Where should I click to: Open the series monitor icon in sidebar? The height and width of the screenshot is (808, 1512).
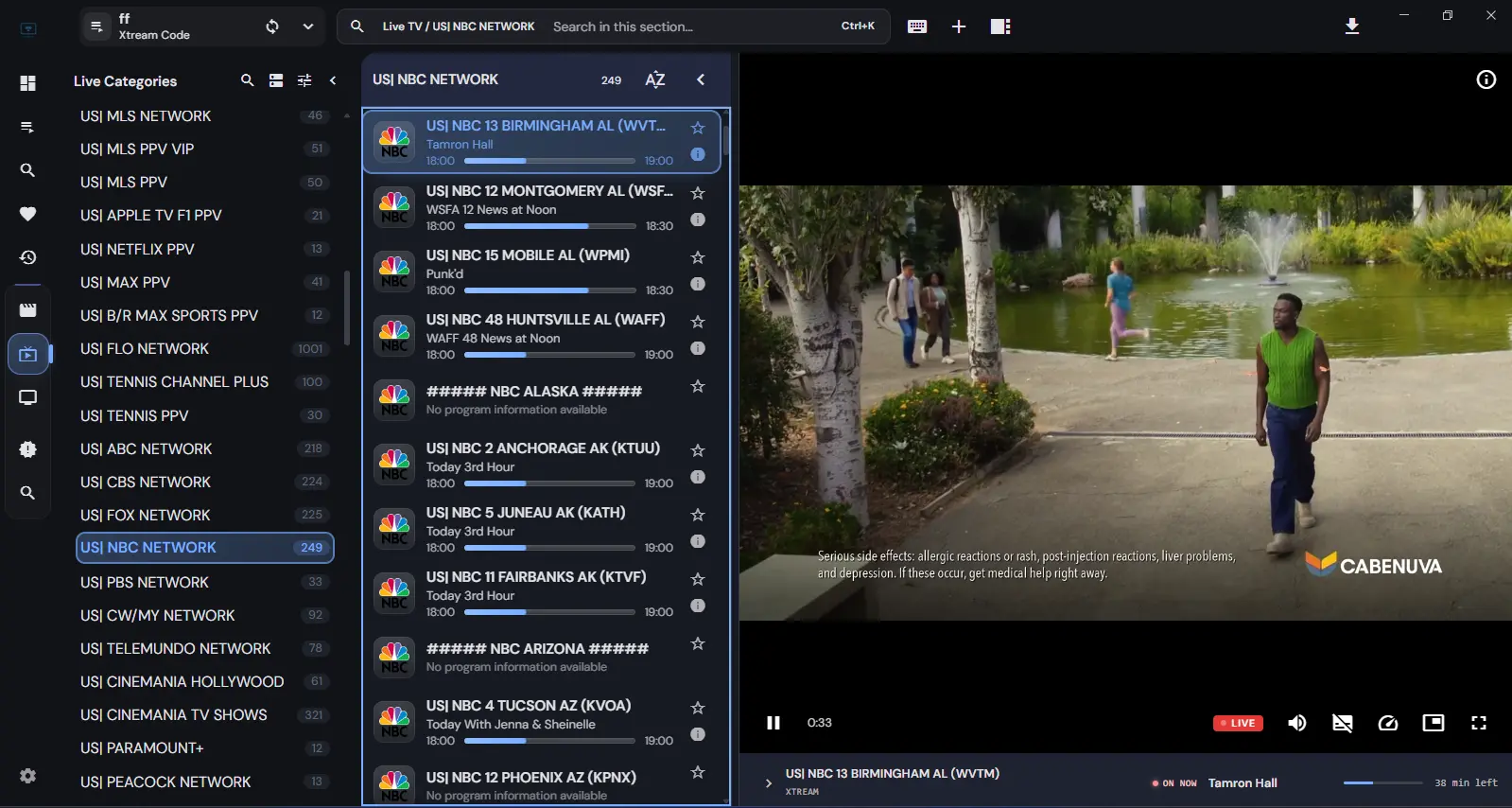click(x=27, y=397)
